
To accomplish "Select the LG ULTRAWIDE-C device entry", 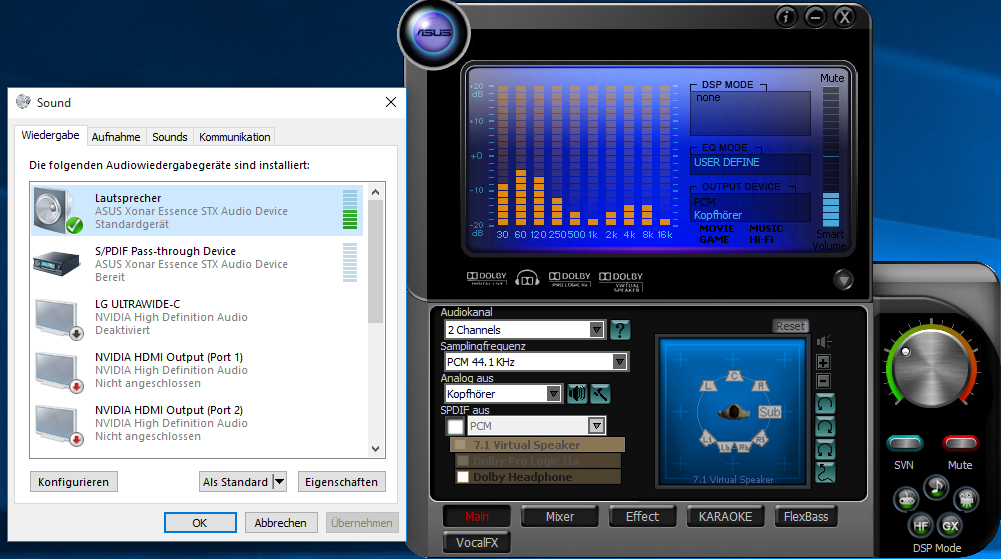I will [x=198, y=317].
